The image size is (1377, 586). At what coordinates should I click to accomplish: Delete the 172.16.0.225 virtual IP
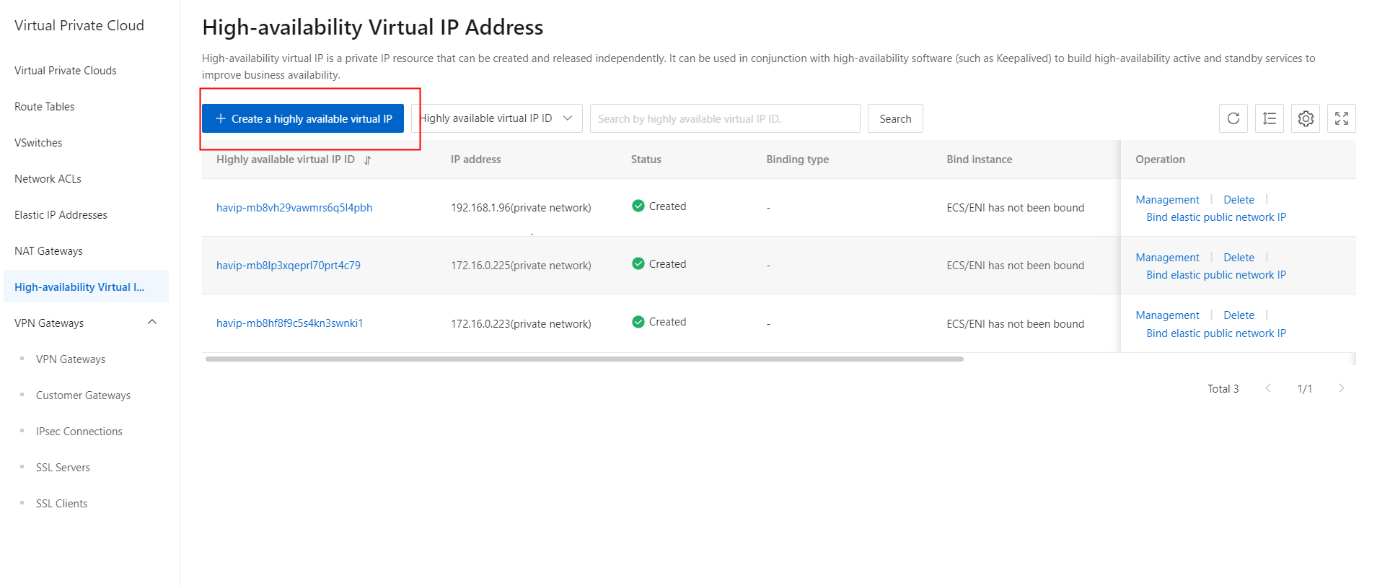point(1238,258)
